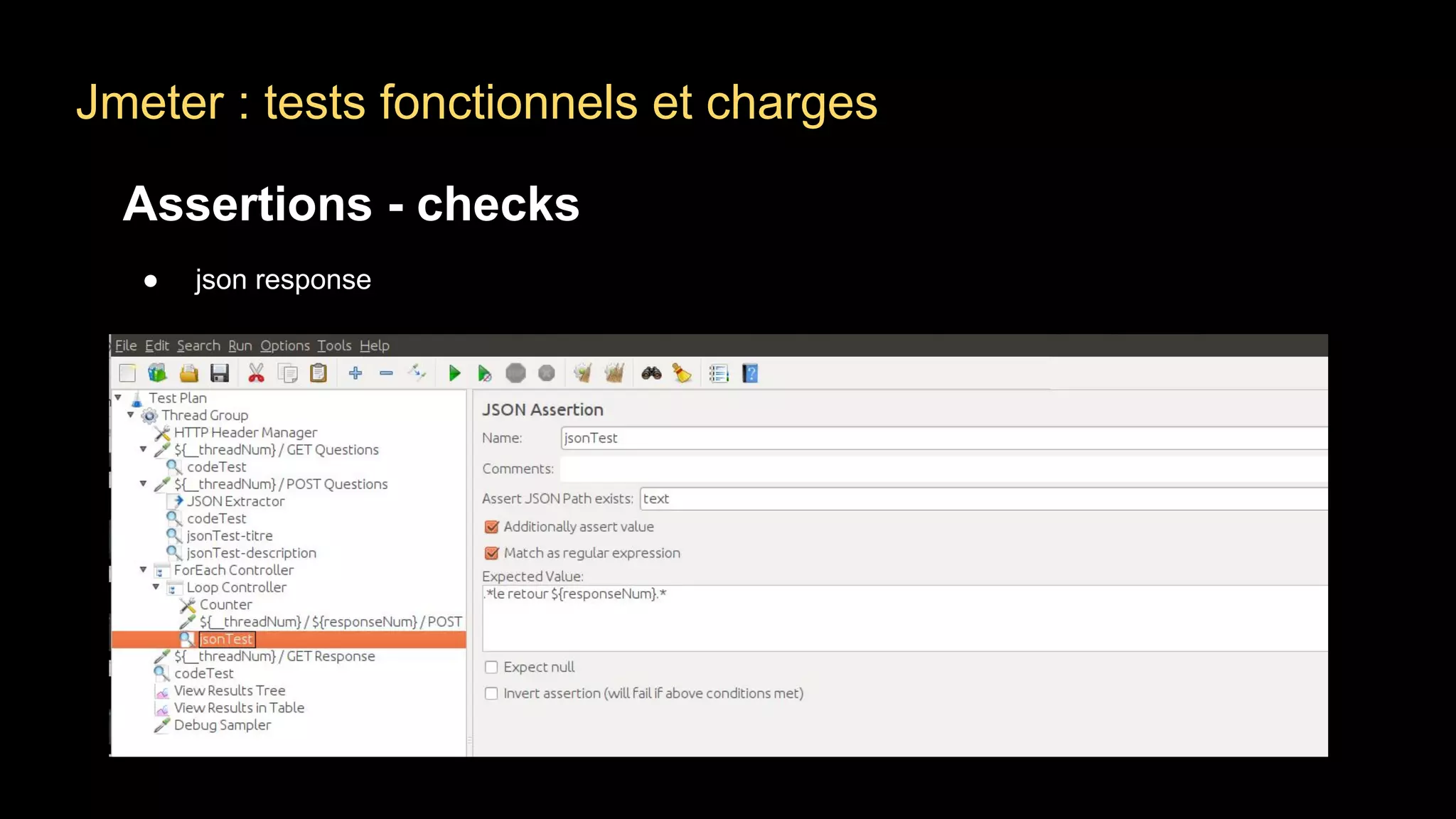Screen dimensions: 1456x819
Task: Click the Shutdown test icon
Action: pos(547,373)
